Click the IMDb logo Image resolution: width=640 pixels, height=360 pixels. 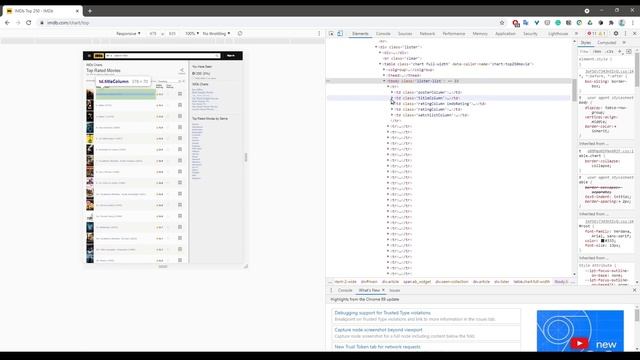99,56
